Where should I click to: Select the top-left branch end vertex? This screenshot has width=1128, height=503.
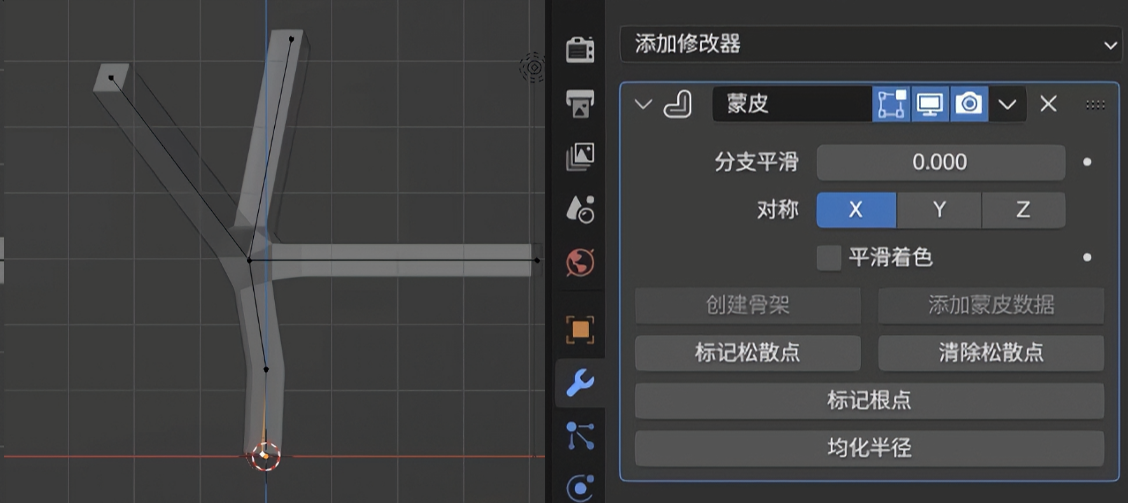pos(112,77)
